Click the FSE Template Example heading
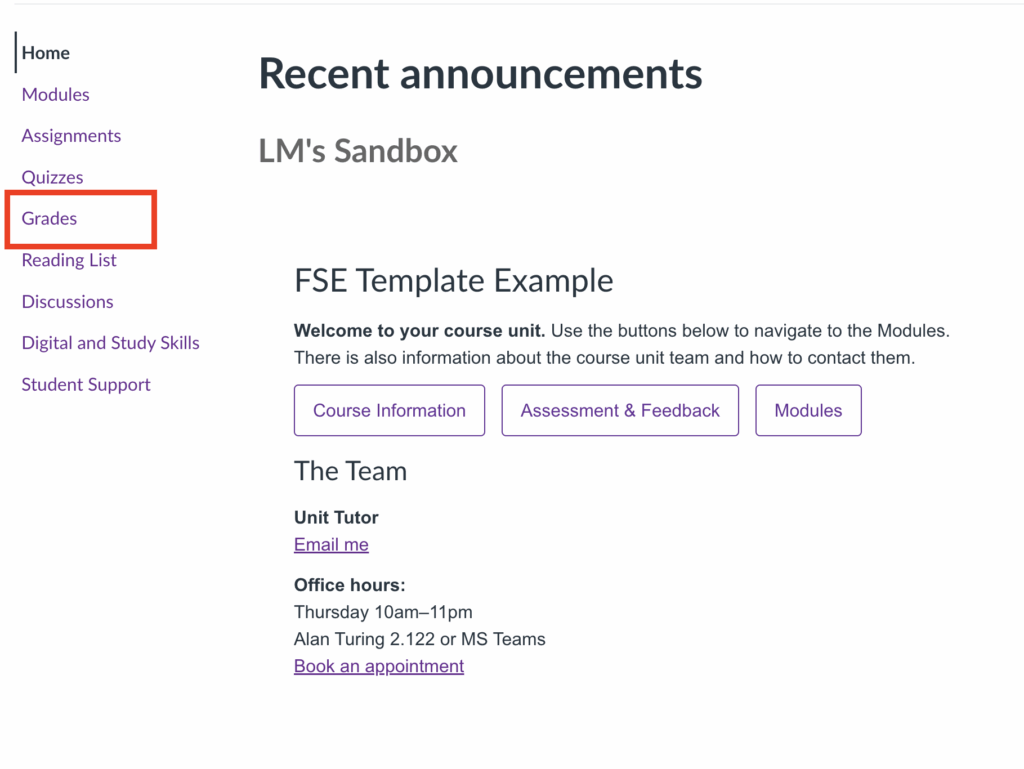1024x769 pixels. pos(453,281)
